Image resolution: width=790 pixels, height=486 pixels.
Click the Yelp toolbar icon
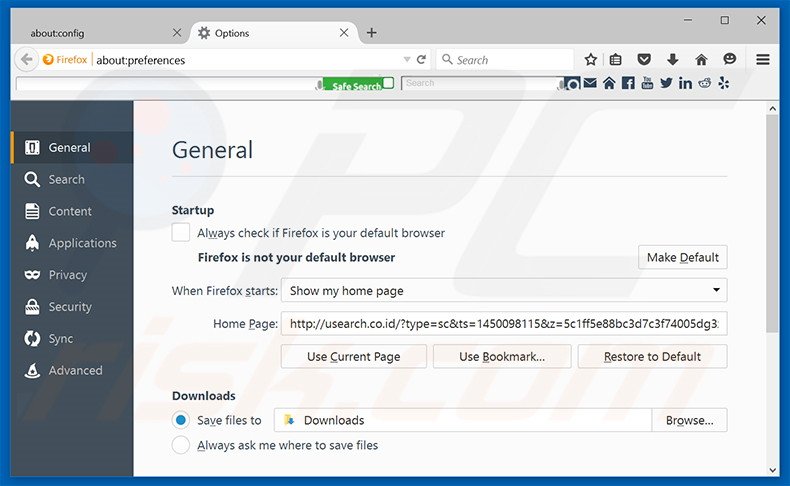click(723, 83)
